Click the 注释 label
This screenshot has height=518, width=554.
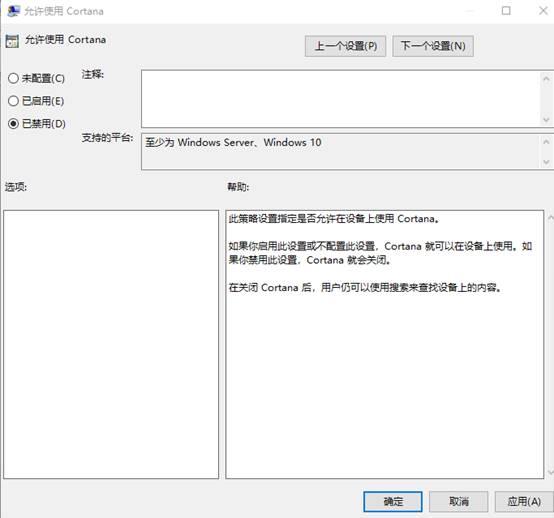click(93, 74)
